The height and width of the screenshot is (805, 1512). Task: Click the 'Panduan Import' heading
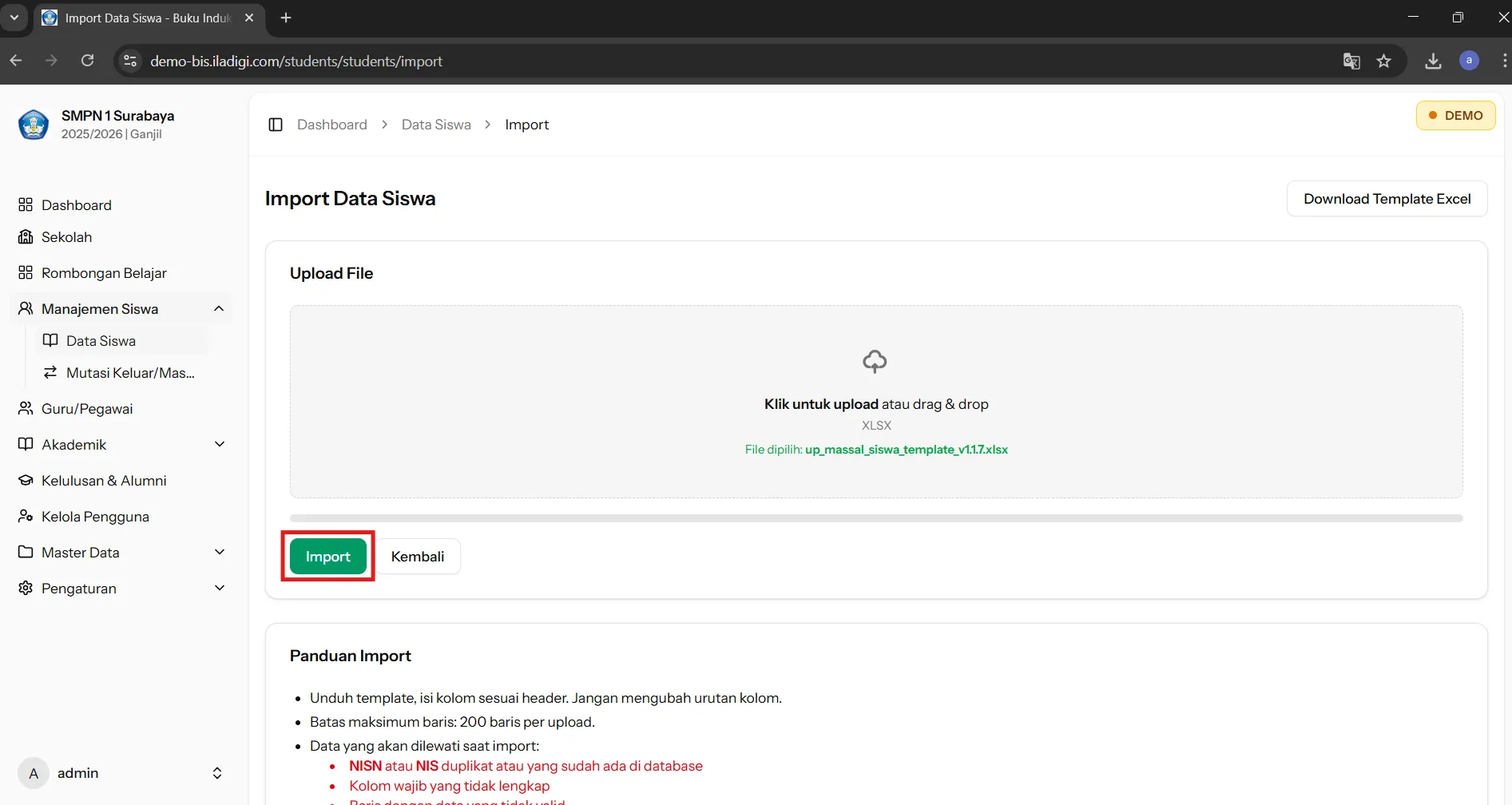click(x=351, y=656)
